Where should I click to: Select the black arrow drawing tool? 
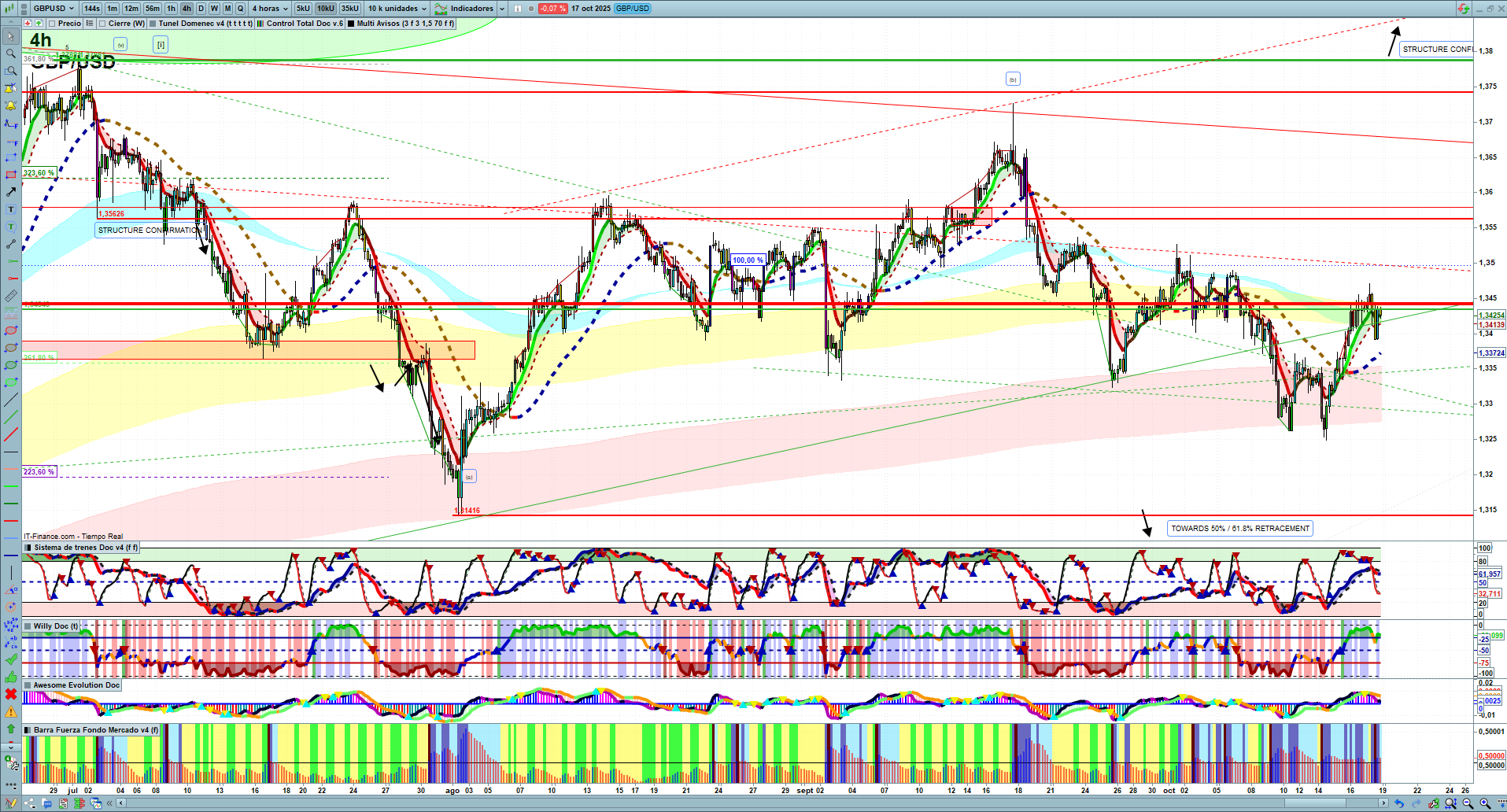11,192
